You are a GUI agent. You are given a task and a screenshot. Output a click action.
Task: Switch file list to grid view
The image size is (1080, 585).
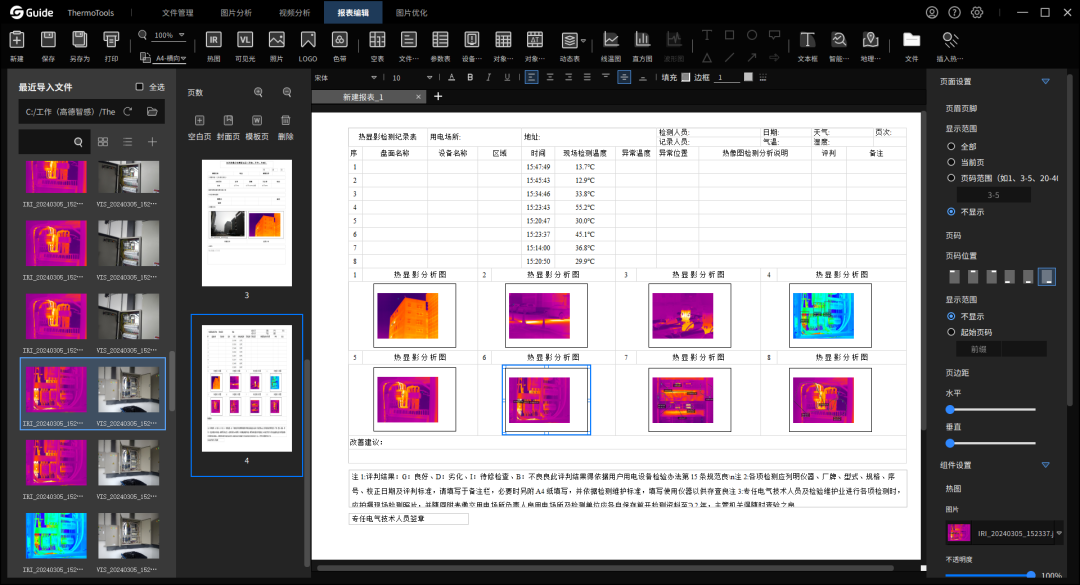coord(103,141)
